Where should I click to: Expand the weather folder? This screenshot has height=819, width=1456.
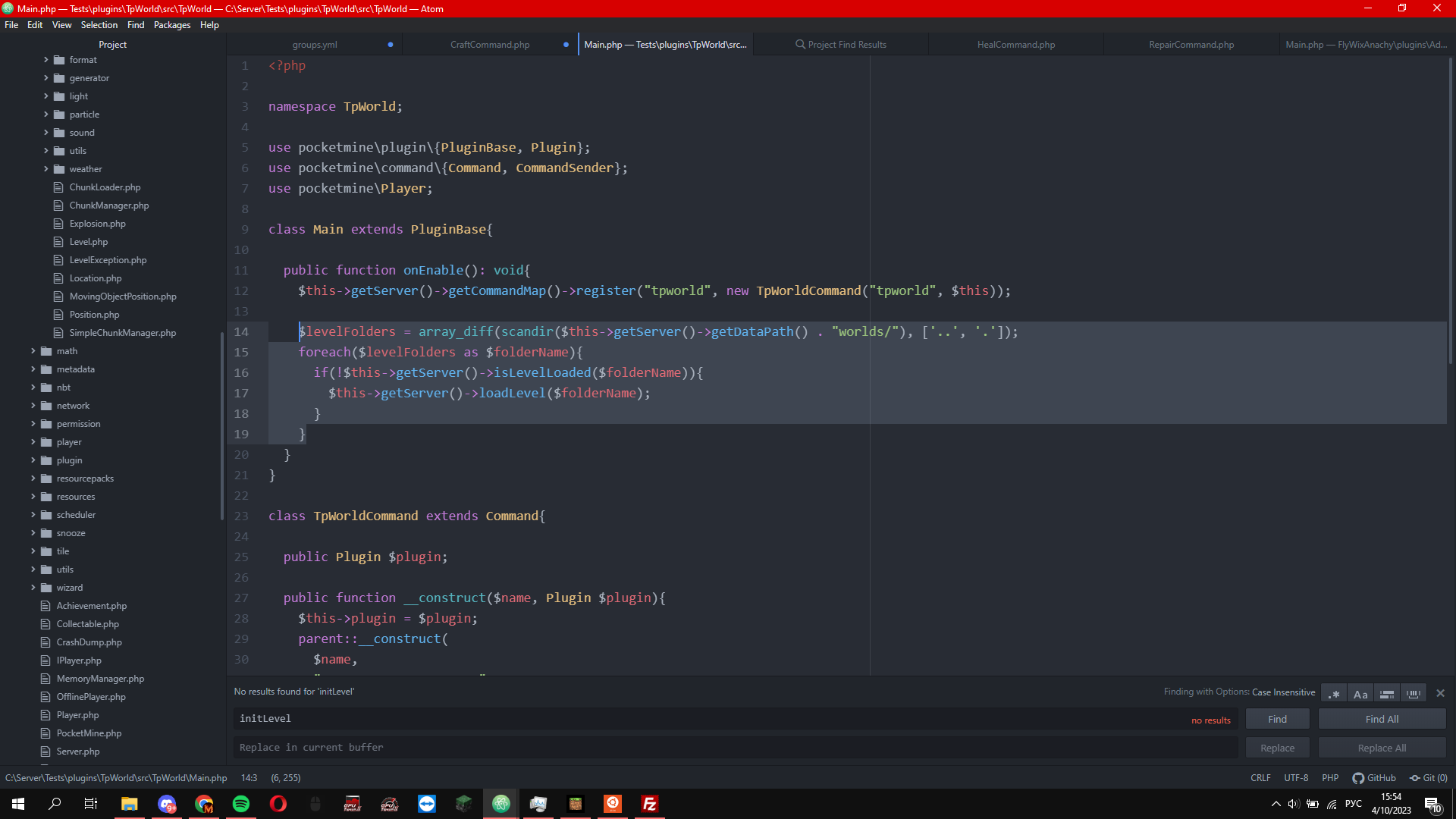point(46,169)
